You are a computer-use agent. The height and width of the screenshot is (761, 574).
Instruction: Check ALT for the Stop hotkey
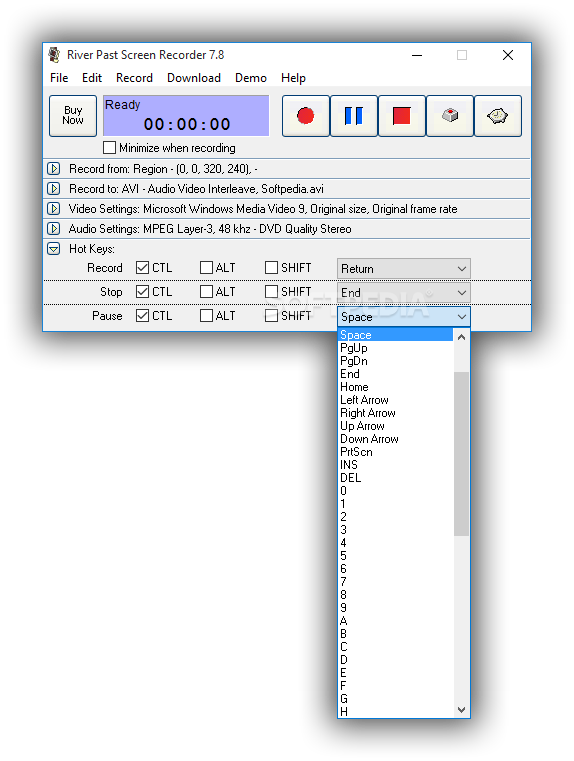tap(206, 292)
